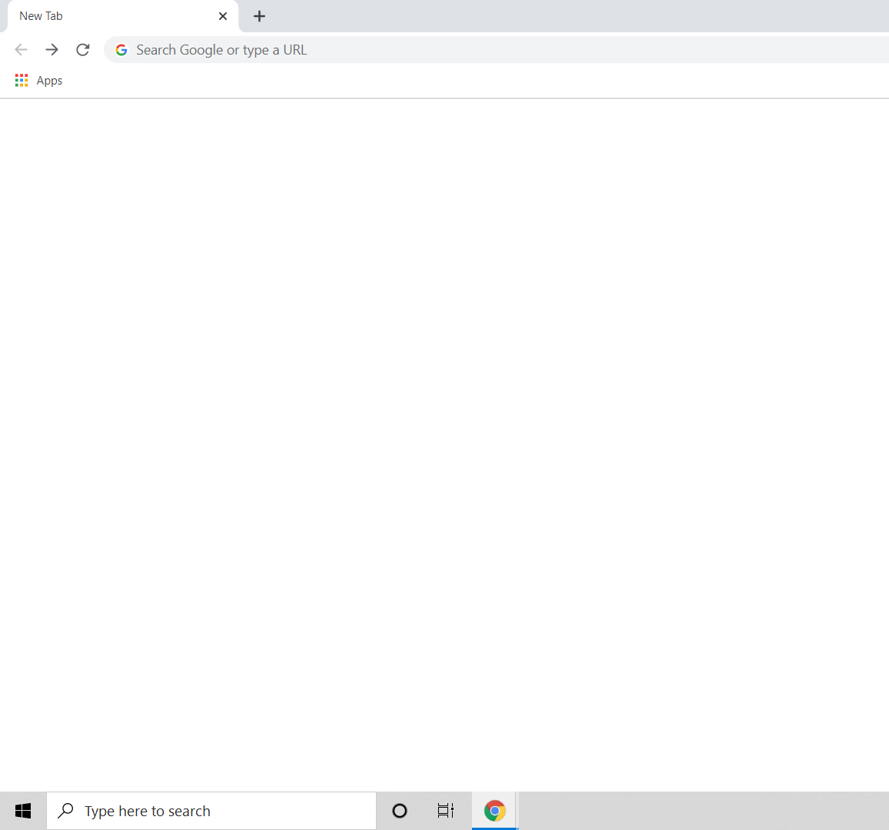Viewport: 889px width, 830px height.
Task: Click the taskbar search magnifier icon
Action: [x=66, y=811]
